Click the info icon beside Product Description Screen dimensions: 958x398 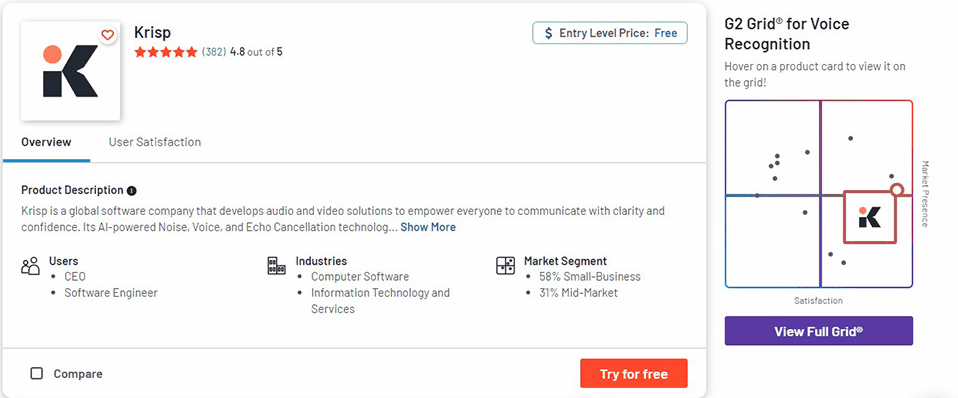[x=131, y=191]
